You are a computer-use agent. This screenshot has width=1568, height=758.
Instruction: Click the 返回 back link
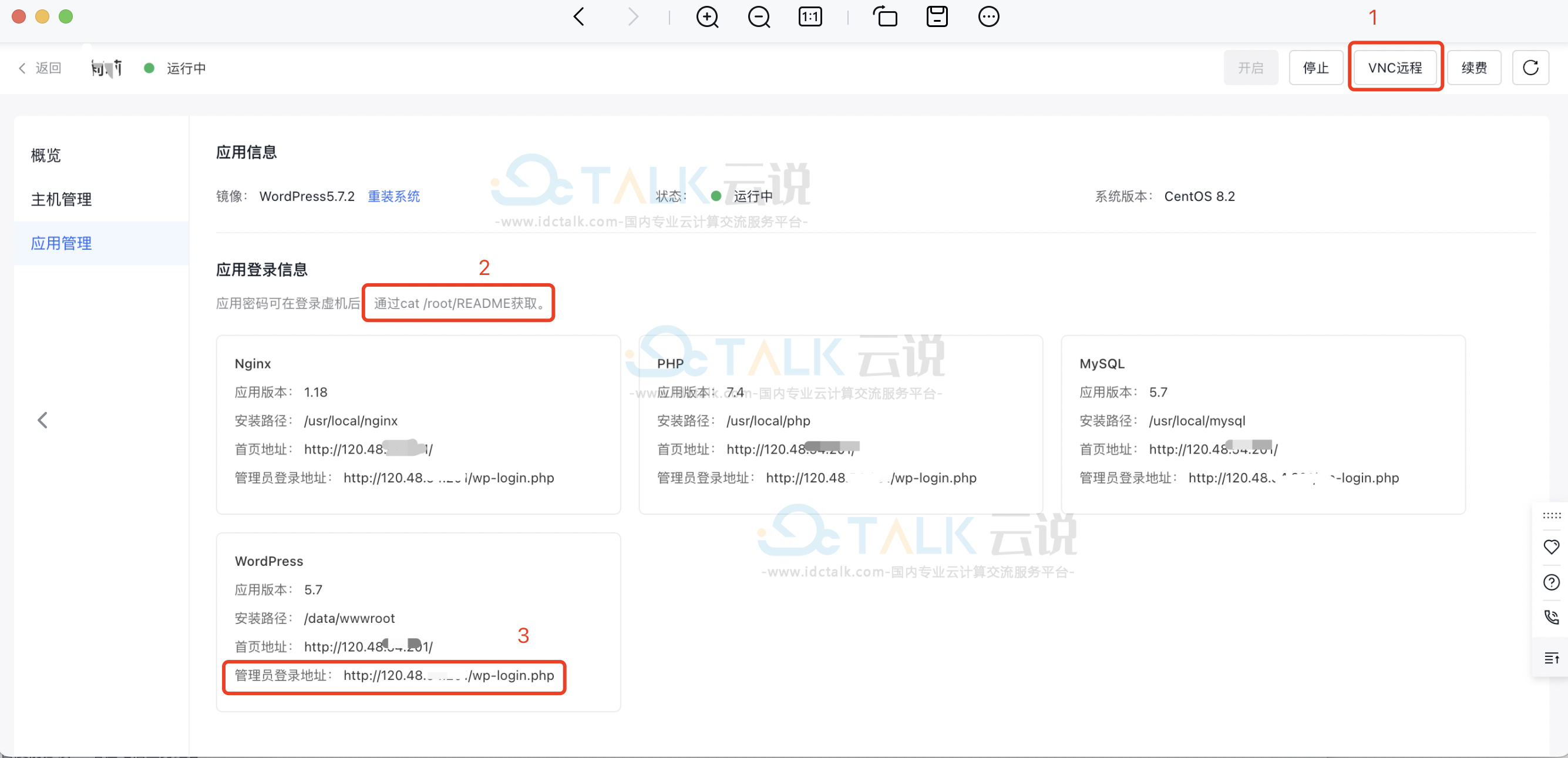40,68
